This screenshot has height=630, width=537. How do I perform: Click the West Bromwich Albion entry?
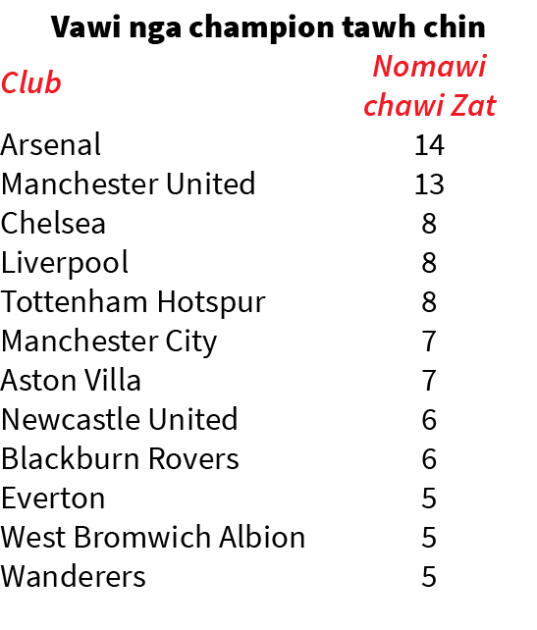[x=153, y=537]
